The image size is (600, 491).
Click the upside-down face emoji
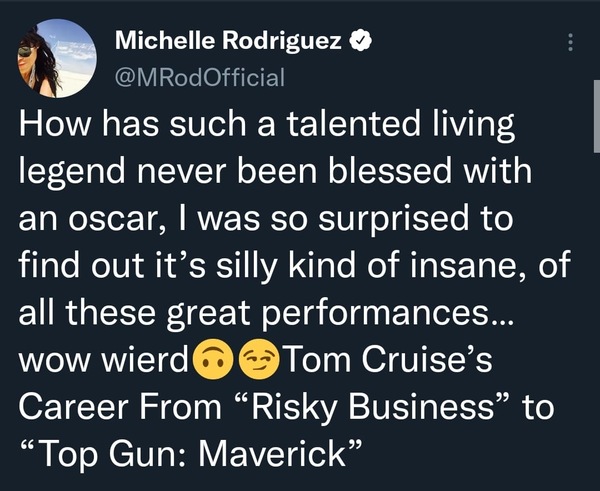[208, 358]
